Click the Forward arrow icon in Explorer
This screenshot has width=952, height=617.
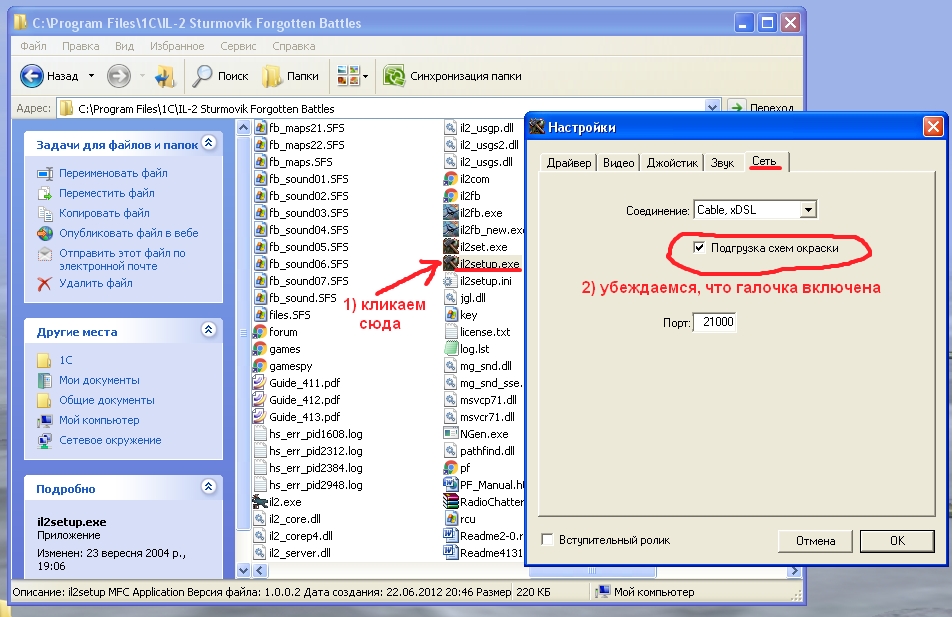click(118, 76)
